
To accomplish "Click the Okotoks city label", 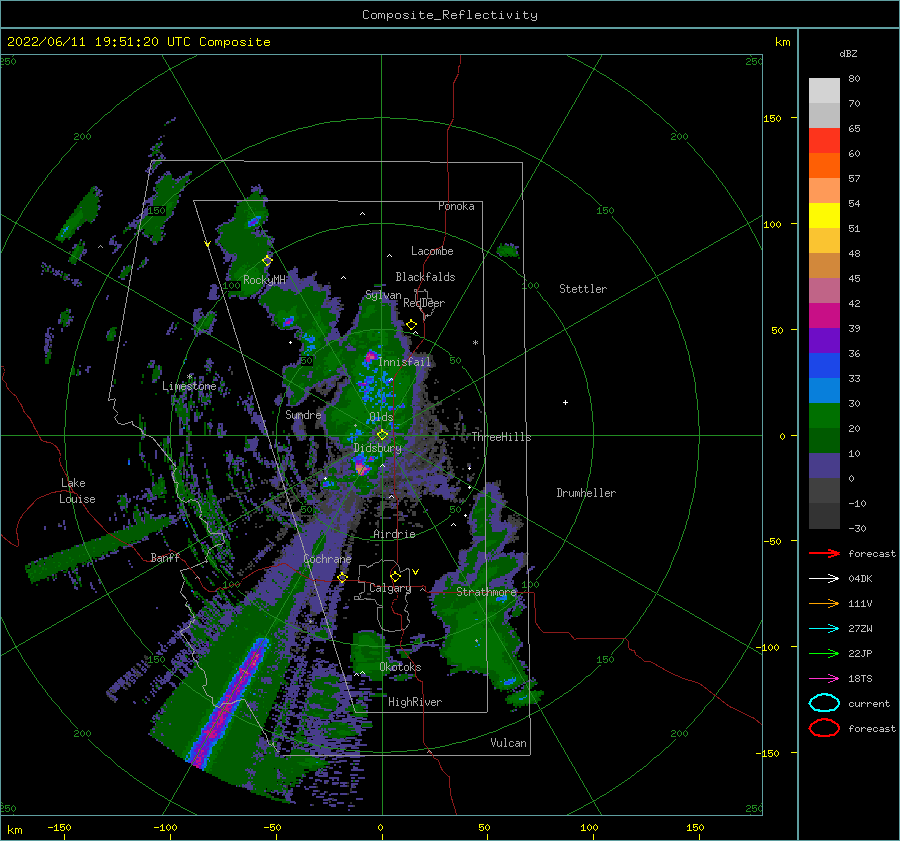I will (400, 667).
